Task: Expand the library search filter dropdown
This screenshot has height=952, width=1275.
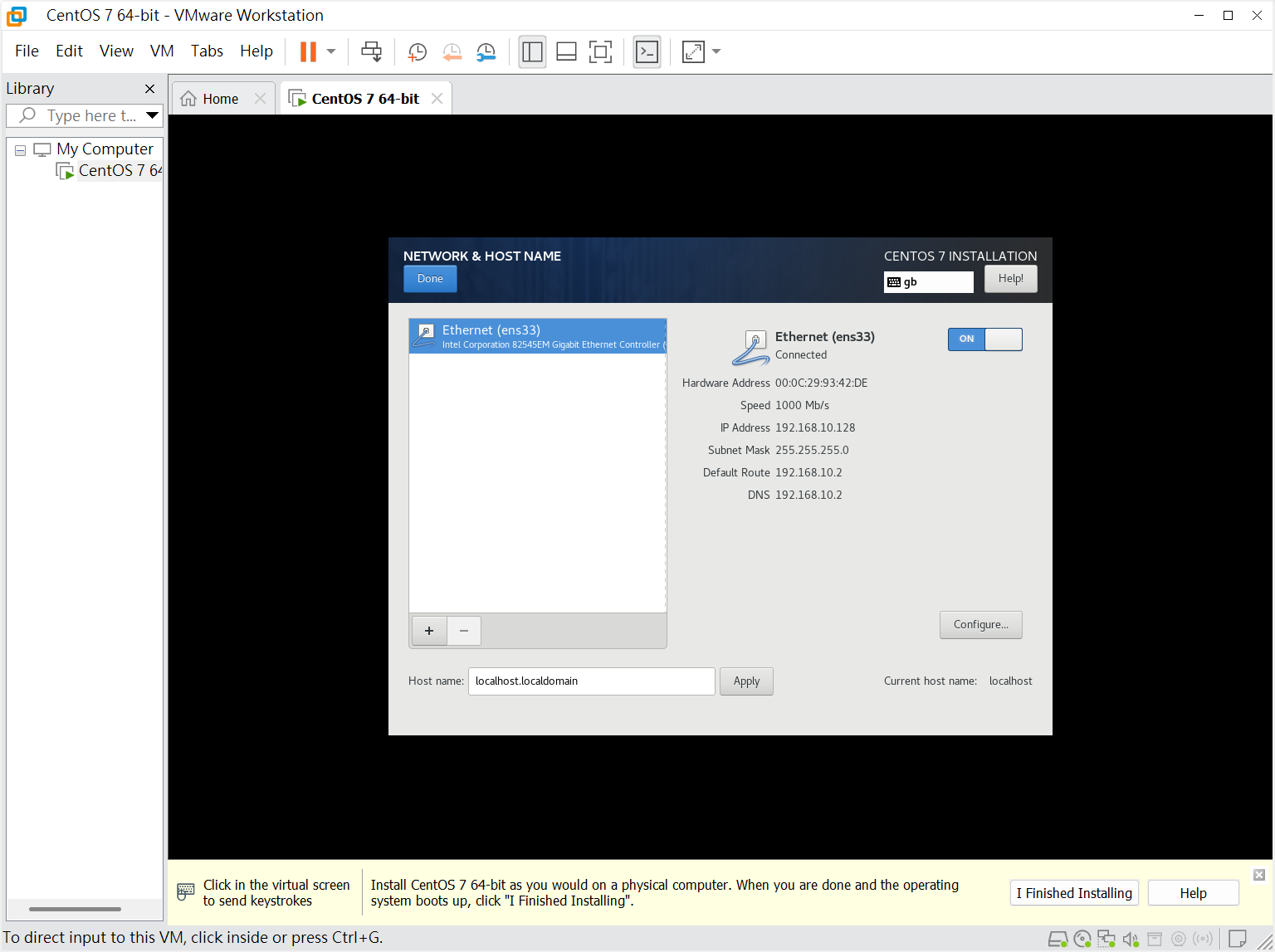Action: (x=152, y=115)
